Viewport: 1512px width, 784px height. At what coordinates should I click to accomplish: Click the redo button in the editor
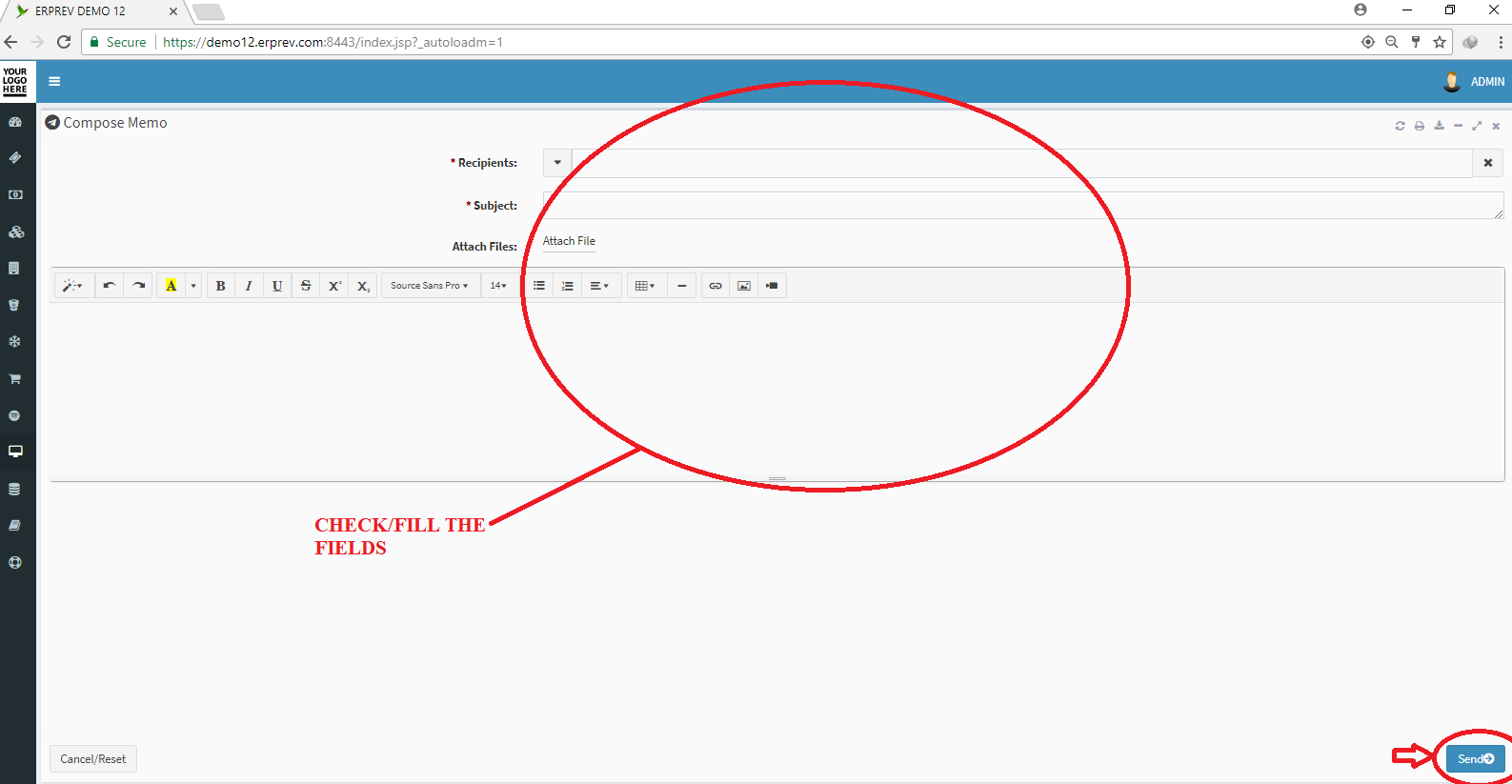click(139, 285)
